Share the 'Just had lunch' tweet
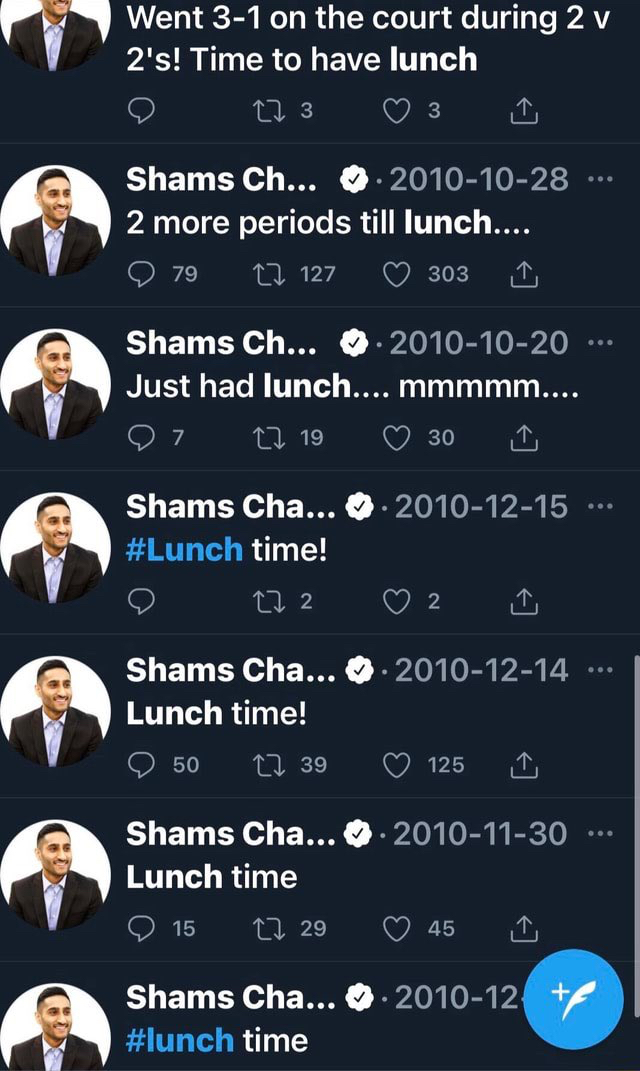Image resolution: width=640 pixels, height=1071 pixels. coord(523,437)
